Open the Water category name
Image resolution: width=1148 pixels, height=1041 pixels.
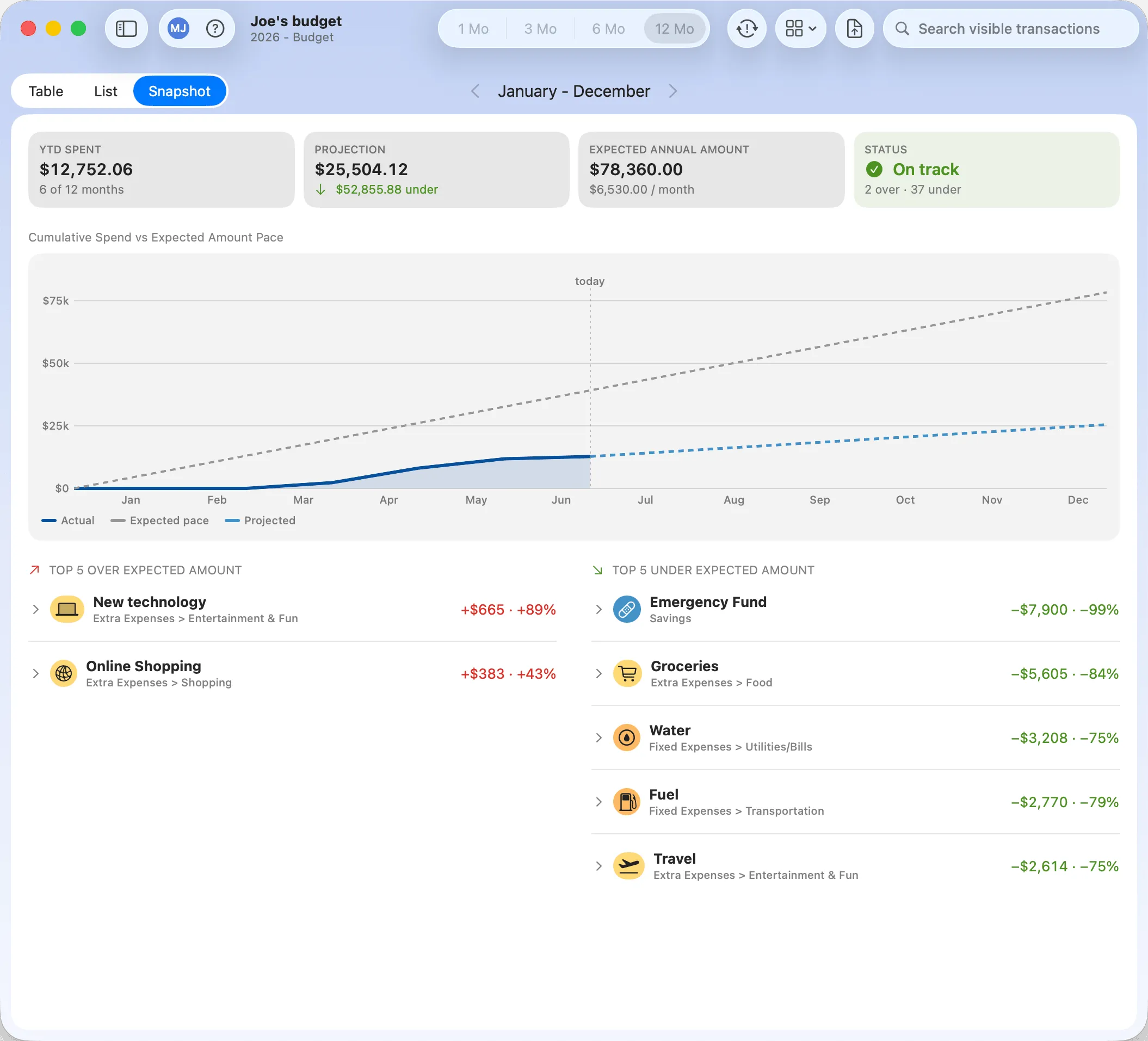pos(670,730)
